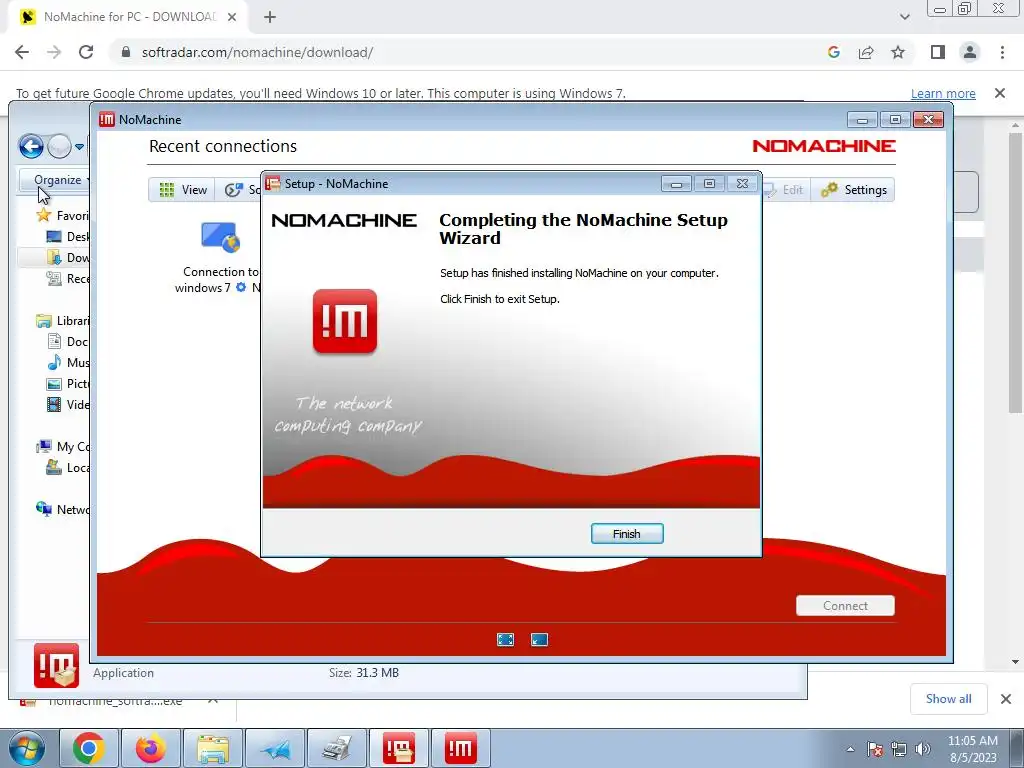
Task: Select Desktop in Explorer navigation pane
Action: (x=67, y=236)
